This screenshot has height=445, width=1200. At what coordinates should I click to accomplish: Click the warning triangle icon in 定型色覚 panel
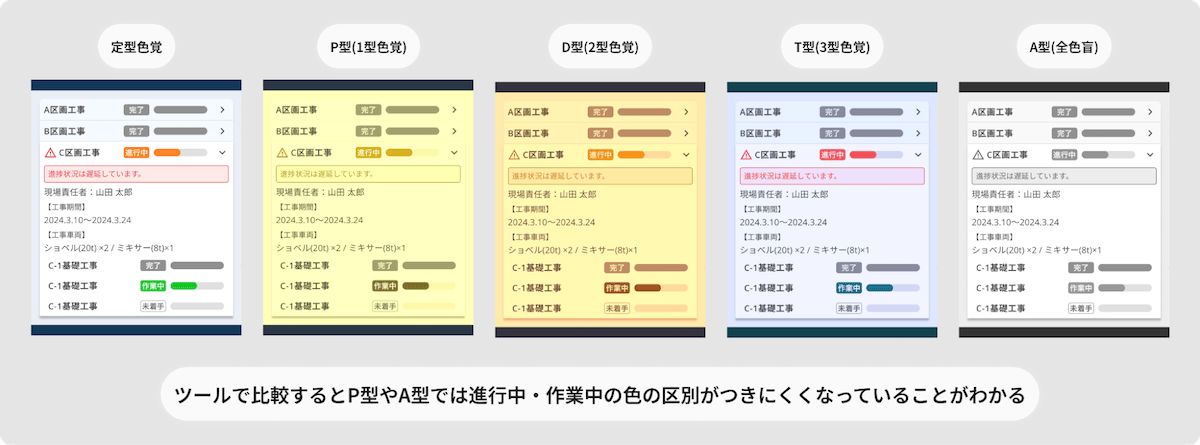(x=50, y=153)
